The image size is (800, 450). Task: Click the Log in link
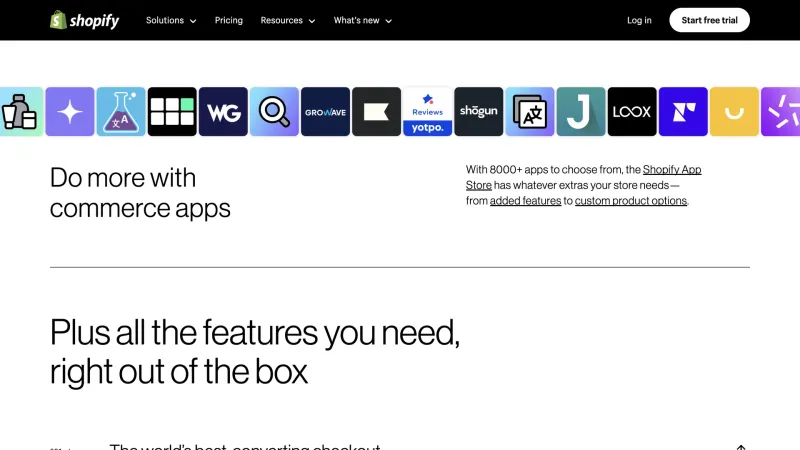click(639, 20)
